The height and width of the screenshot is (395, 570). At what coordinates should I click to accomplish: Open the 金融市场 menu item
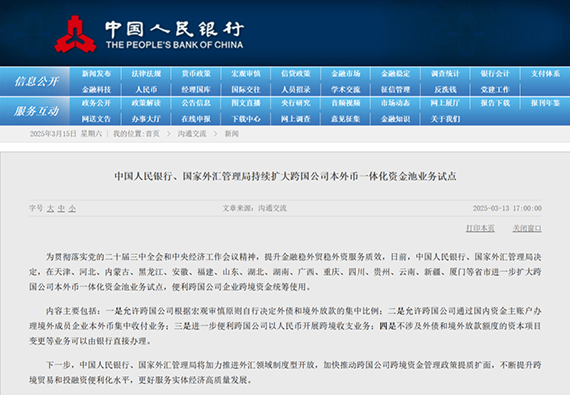click(x=346, y=74)
